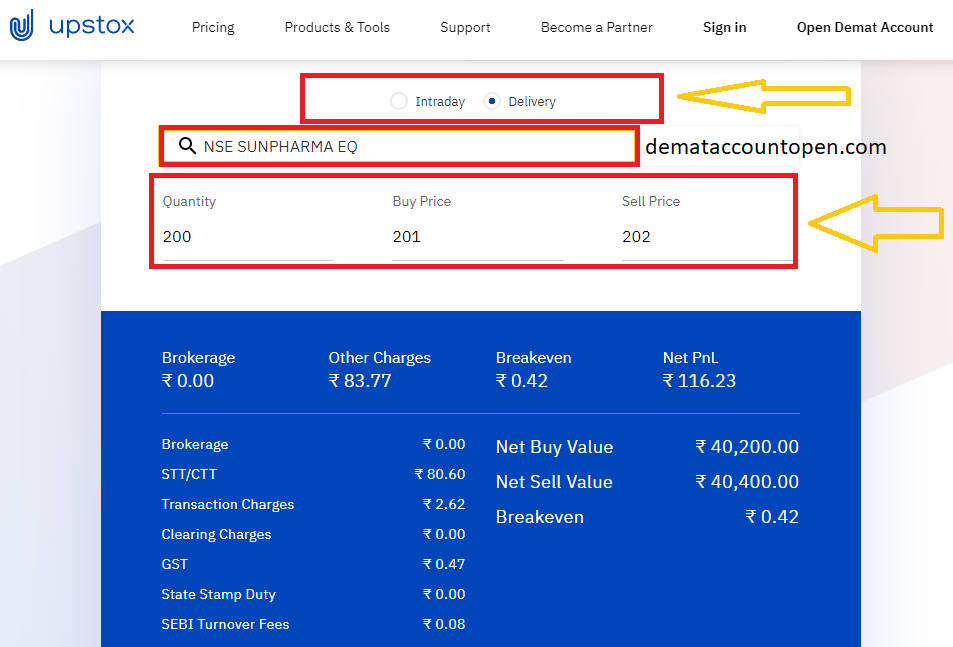Click the Net PnL value ₹ 116.23
This screenshot has height=647, width=953.
(x=699, y=381)
